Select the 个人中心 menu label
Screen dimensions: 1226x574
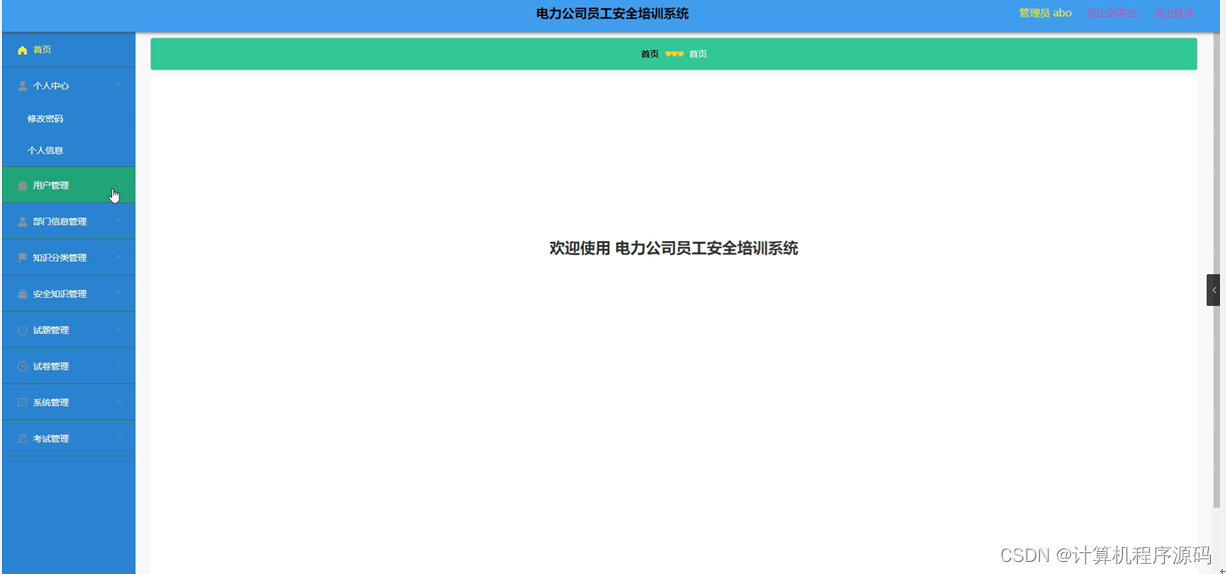coord(51,86)
